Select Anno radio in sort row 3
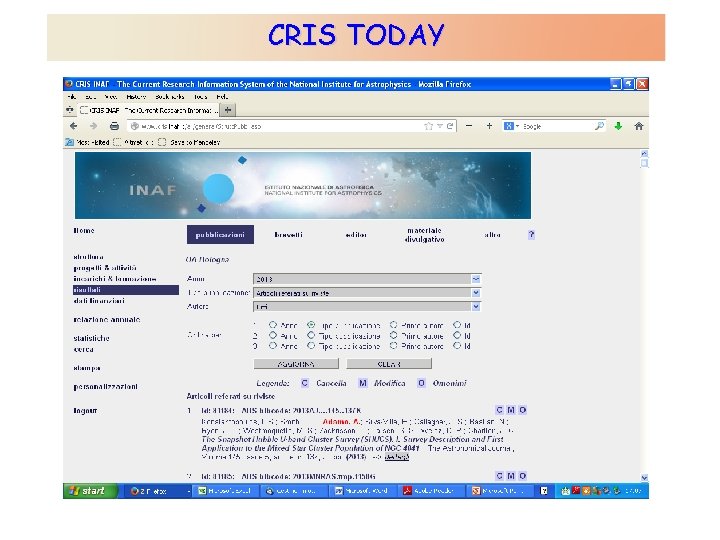 click(273, 345)
